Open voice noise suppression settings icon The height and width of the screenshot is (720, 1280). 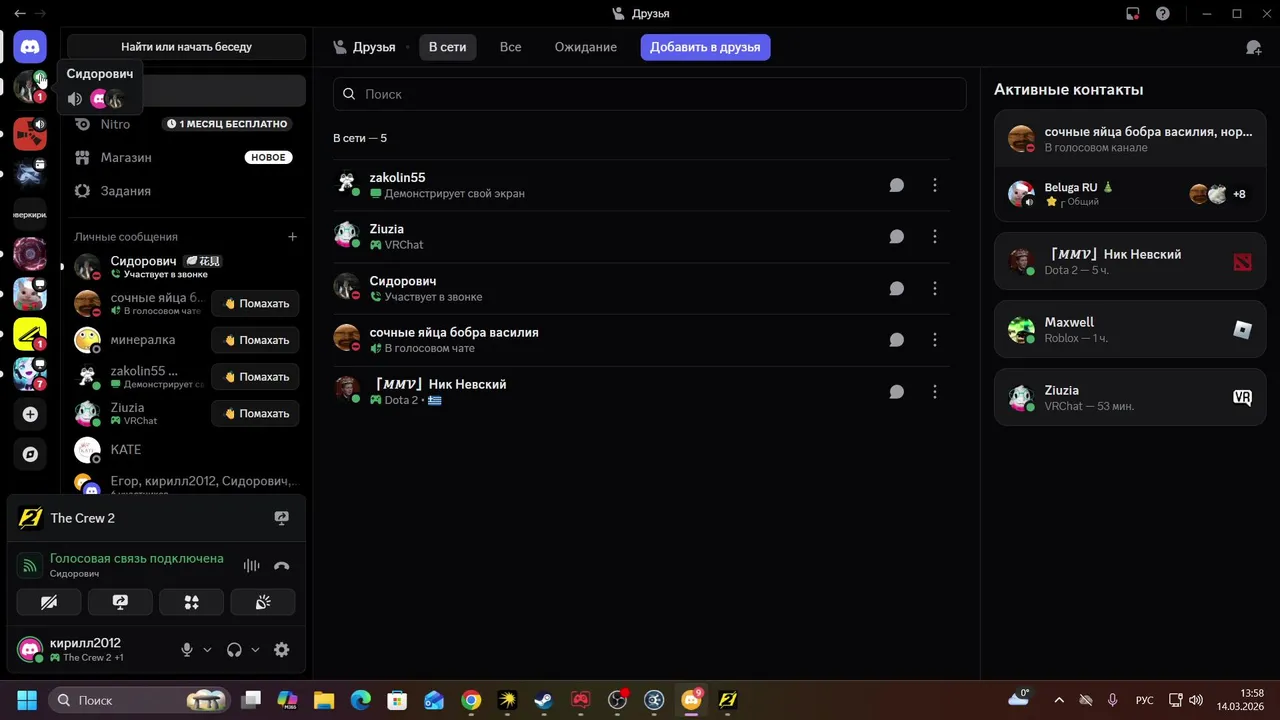(251, 566)
